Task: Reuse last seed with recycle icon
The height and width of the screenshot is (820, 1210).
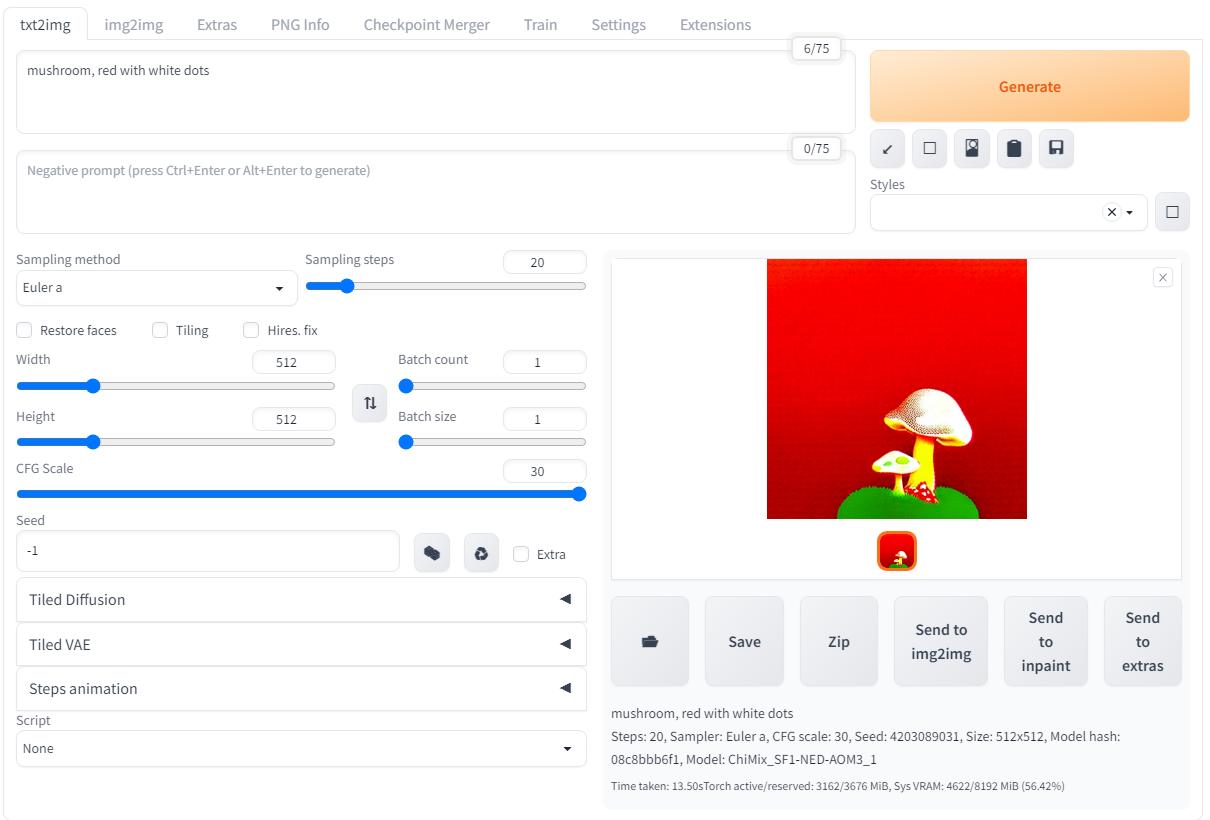Action: pyautogui.click(x=481, y=552)
